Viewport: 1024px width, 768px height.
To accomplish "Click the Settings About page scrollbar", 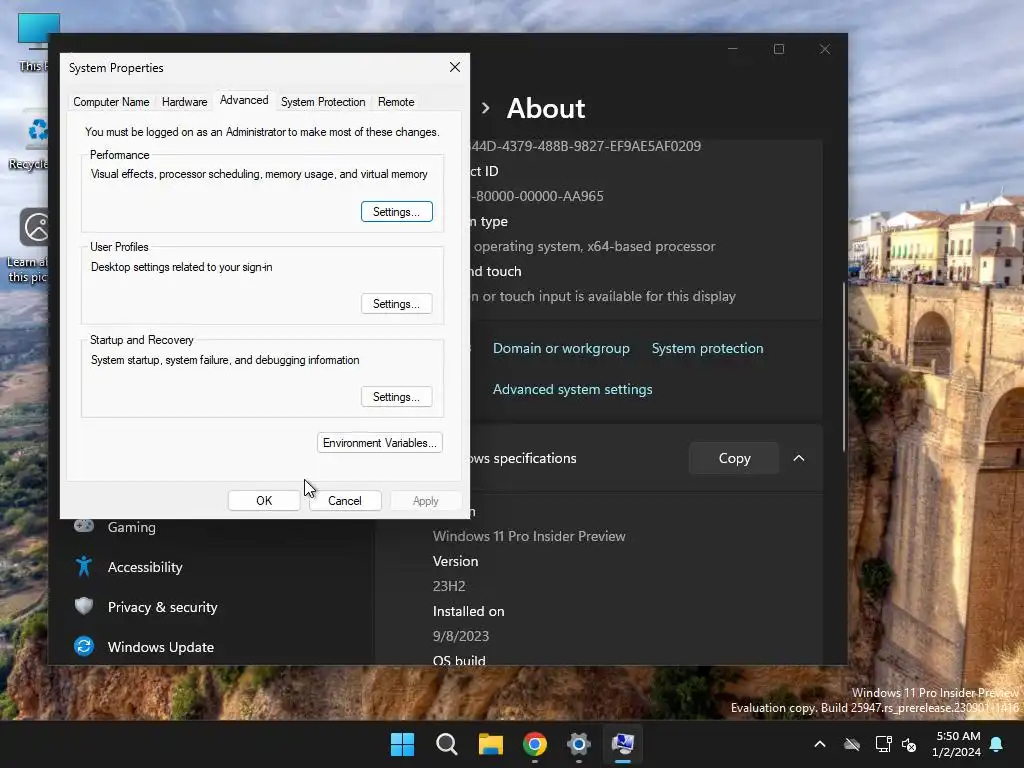I will [x=844, y=368].
